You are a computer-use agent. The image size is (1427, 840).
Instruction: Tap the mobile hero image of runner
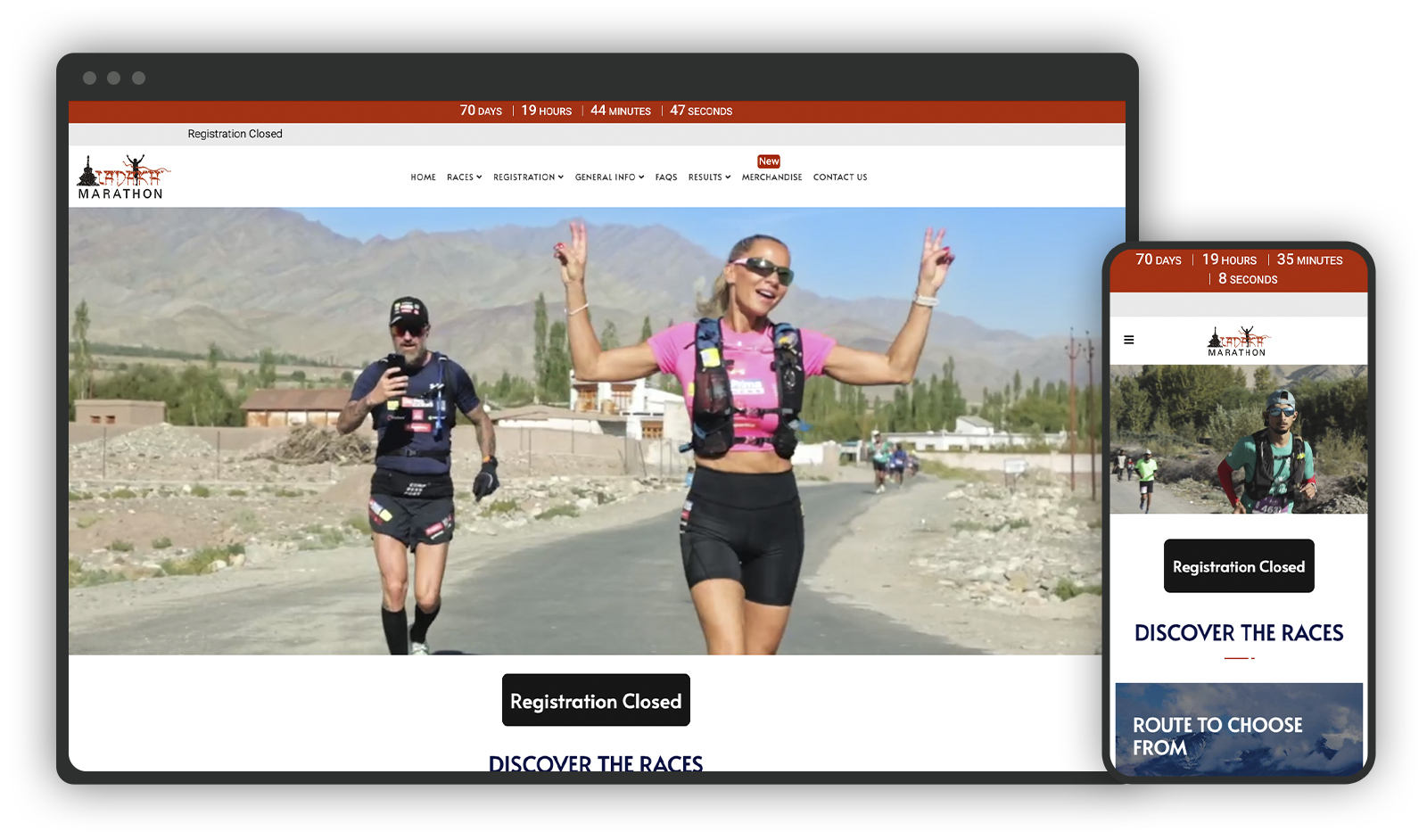(x=1238, y=439)
